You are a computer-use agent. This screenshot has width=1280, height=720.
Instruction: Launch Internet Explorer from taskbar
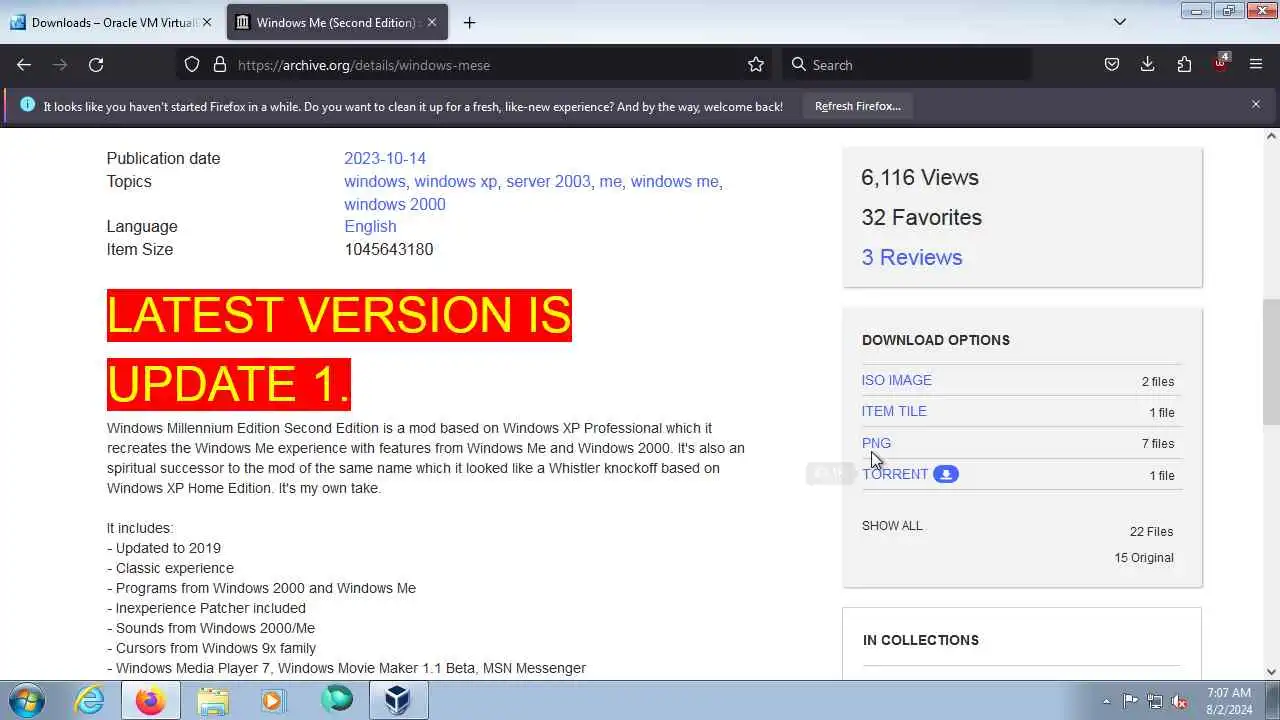tap(89, 700)
